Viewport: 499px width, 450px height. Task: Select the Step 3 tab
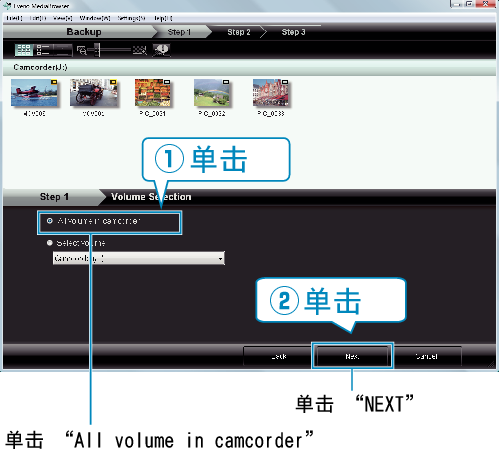(293, 32)
